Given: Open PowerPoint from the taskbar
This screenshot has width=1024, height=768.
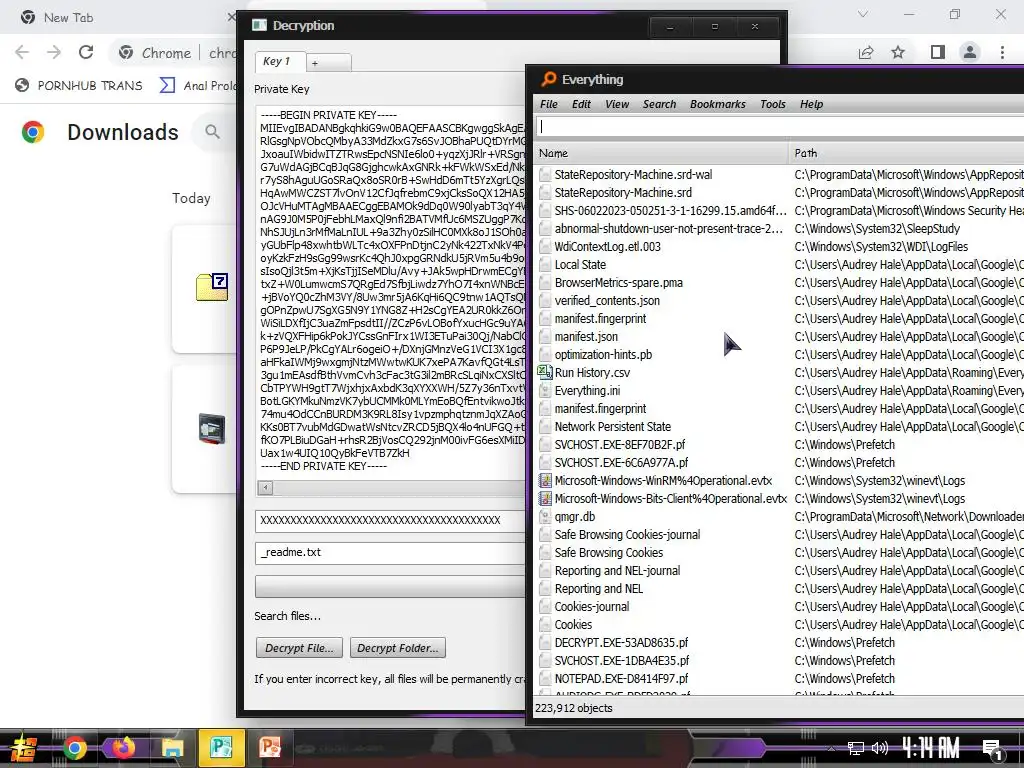Looking at the screenshot, I should [270, 748].
